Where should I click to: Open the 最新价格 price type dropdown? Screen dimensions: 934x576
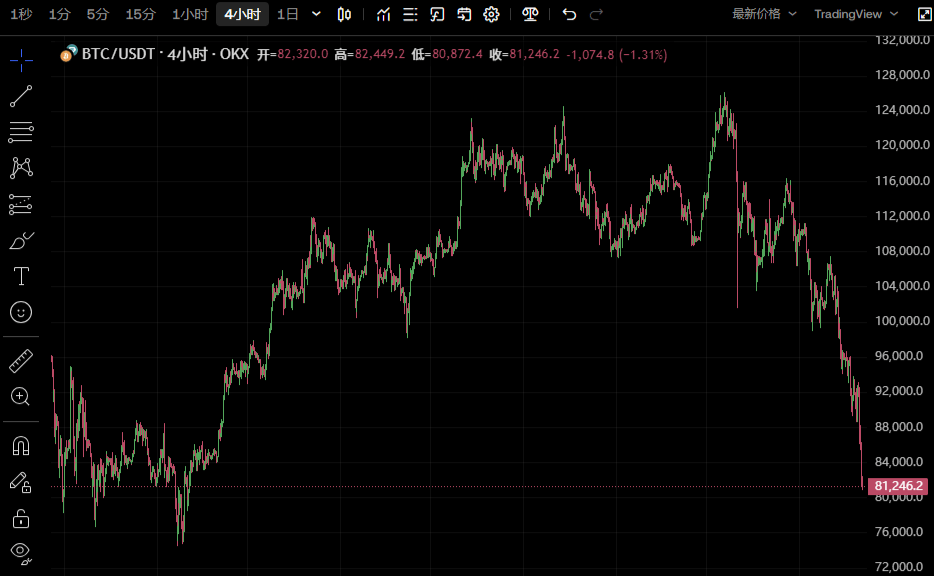pyautogui.click(x=764, y=14)
